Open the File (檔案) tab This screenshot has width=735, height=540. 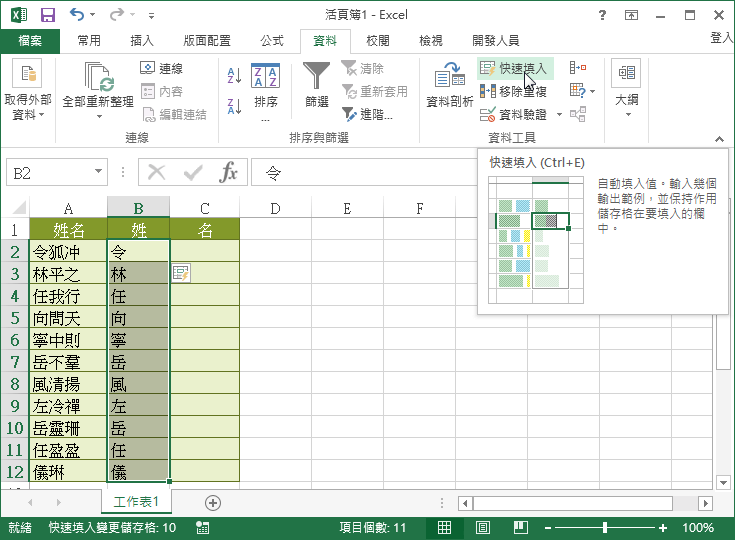(30, 41)
